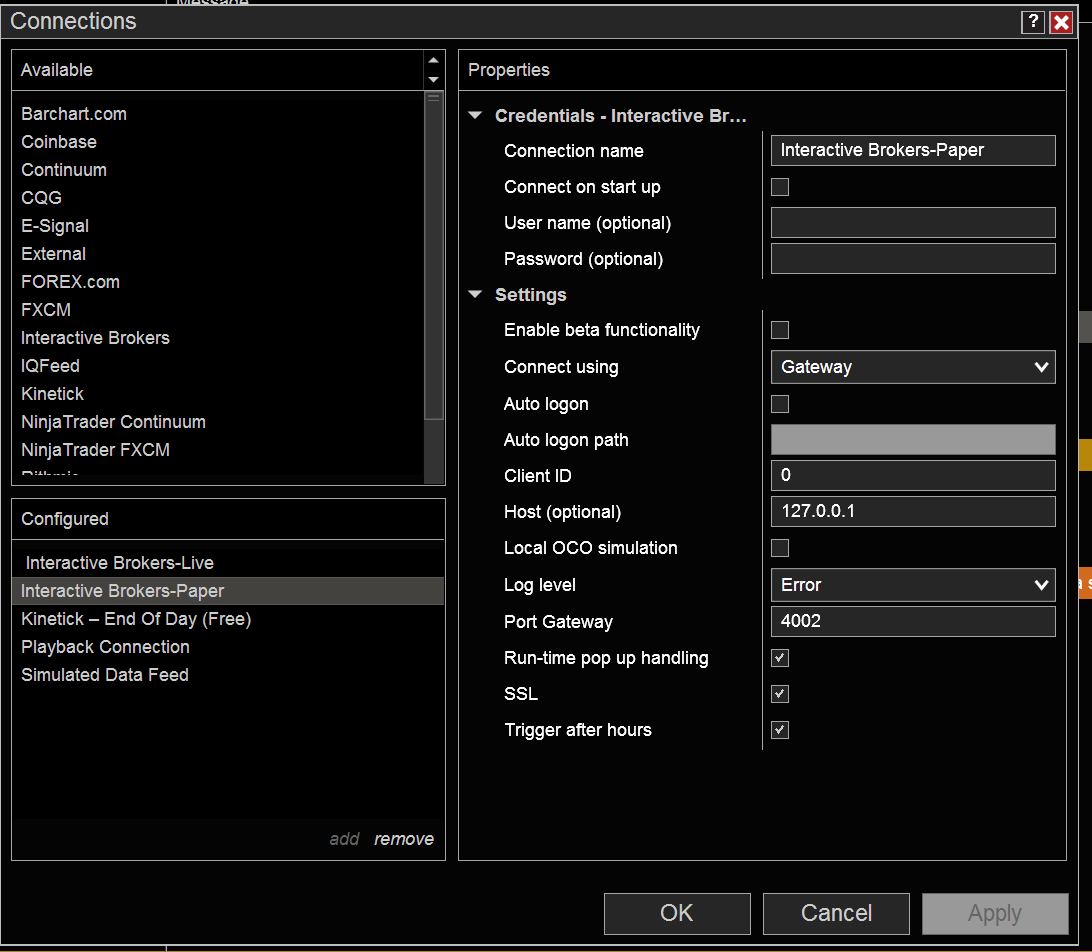Select Kinetick – End Of Day (Free)
This screenshot has width=1092, height=952.
[136, 619]
